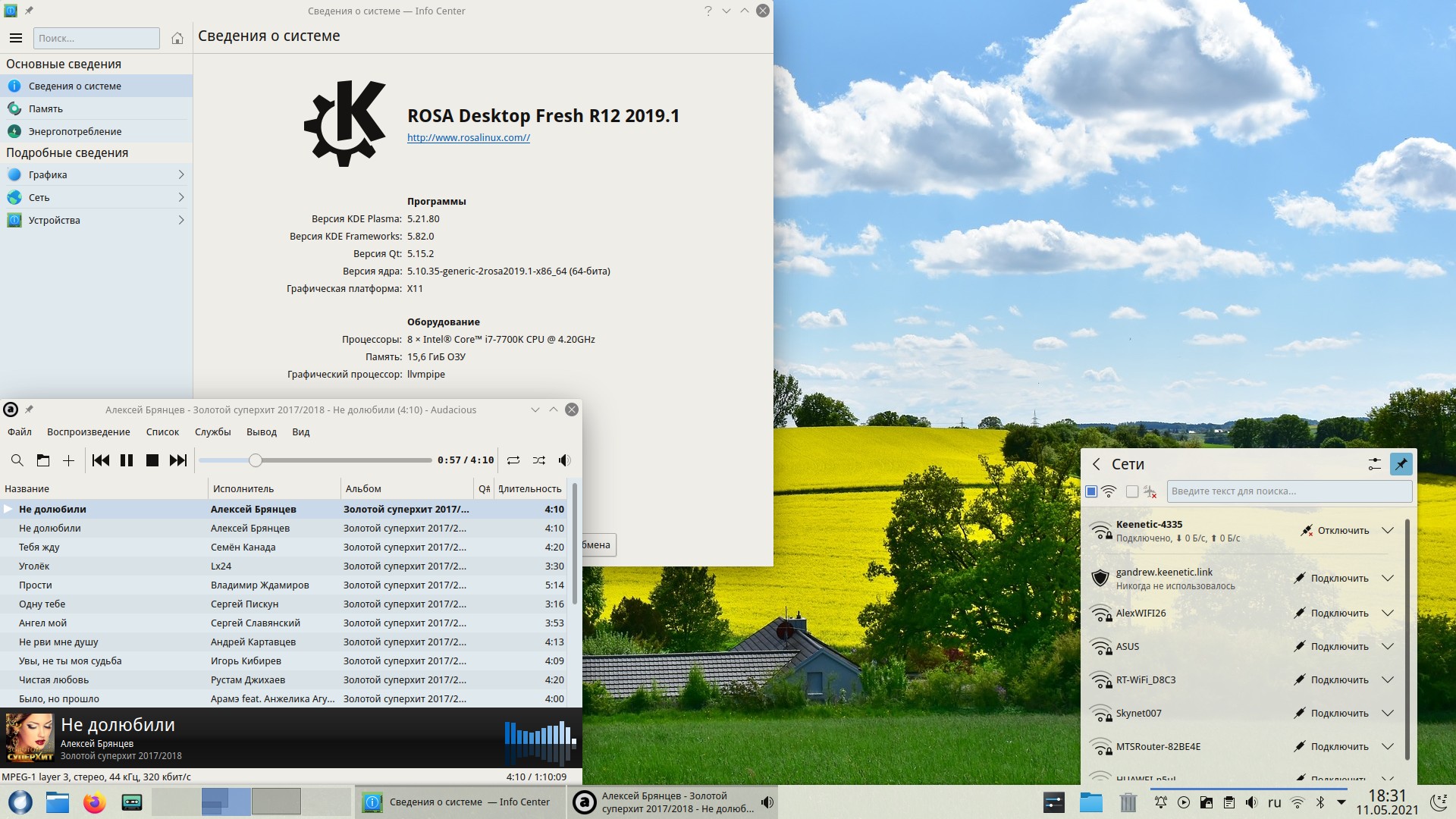Enable the airplane mode checkbox
The width and height of the screenshot is (1456, 819).
[1132, 491]
